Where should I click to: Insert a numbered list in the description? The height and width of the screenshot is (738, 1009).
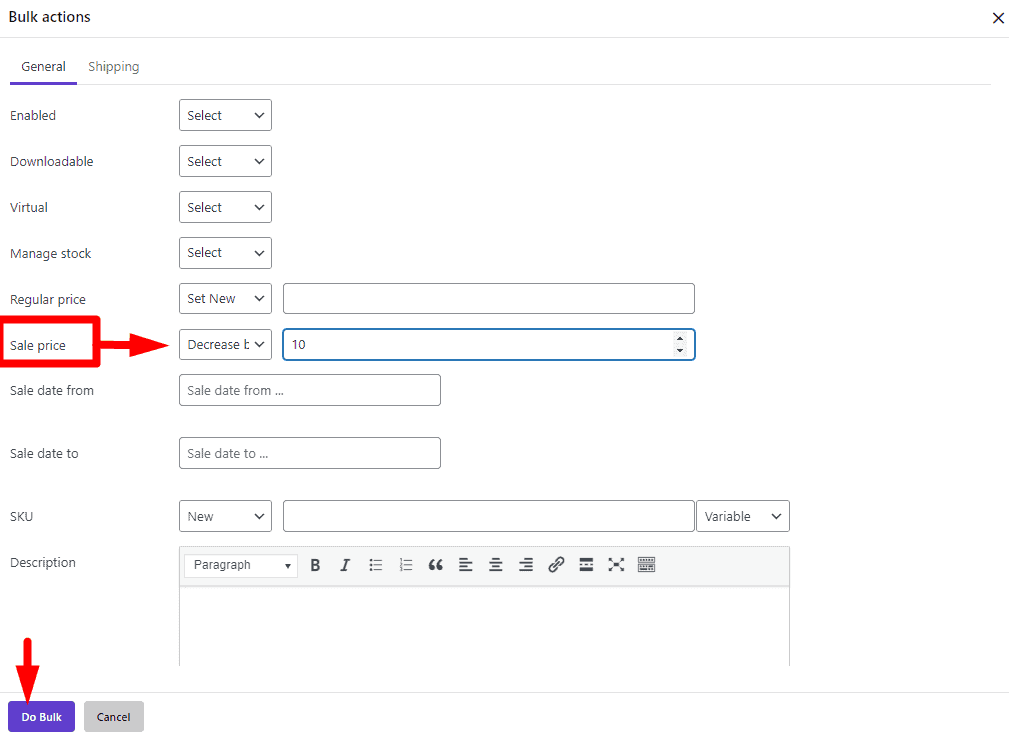(405, 564)
